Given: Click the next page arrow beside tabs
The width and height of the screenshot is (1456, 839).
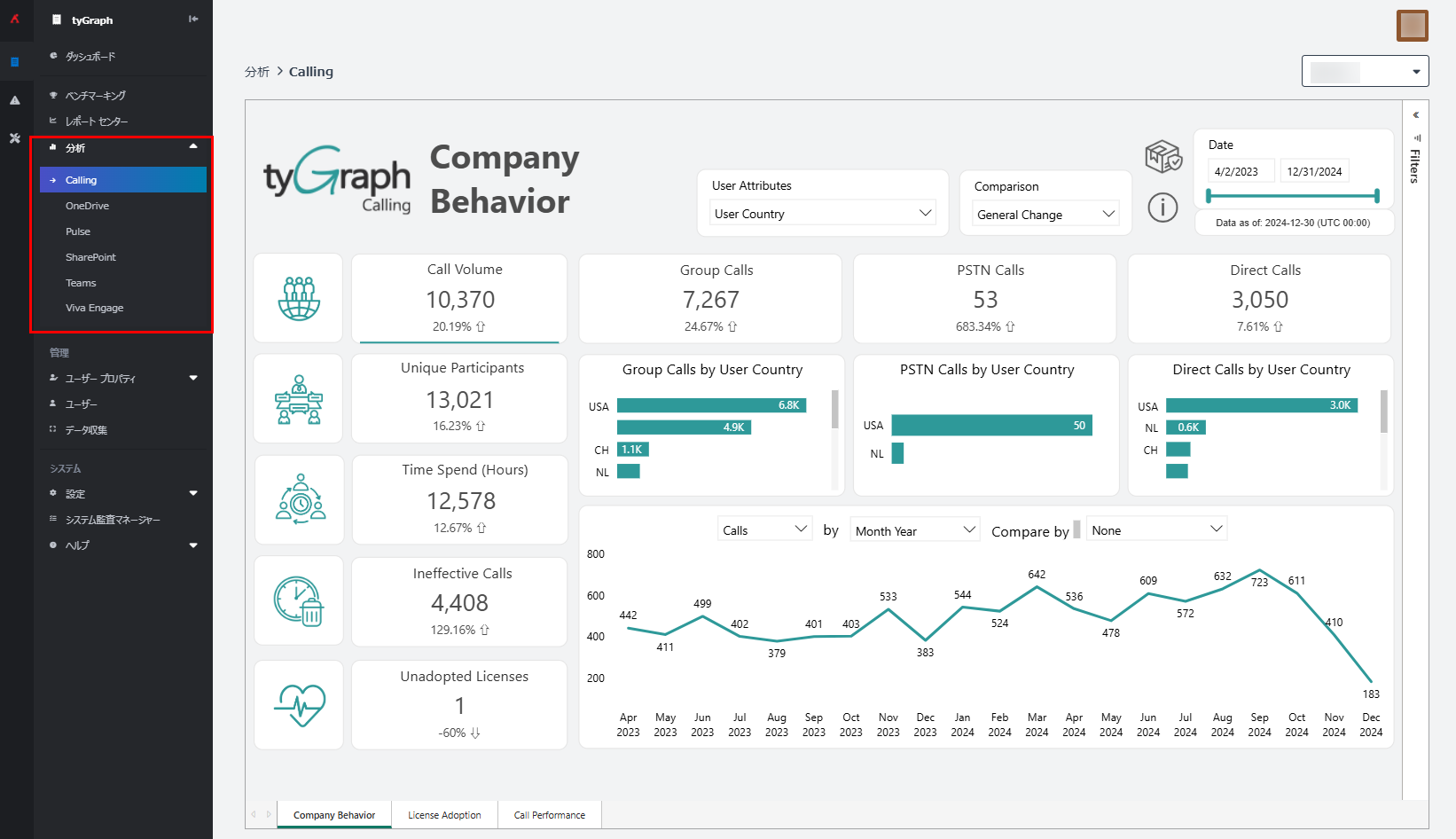Looking at the screenshot, I should [x=269, y=814].
